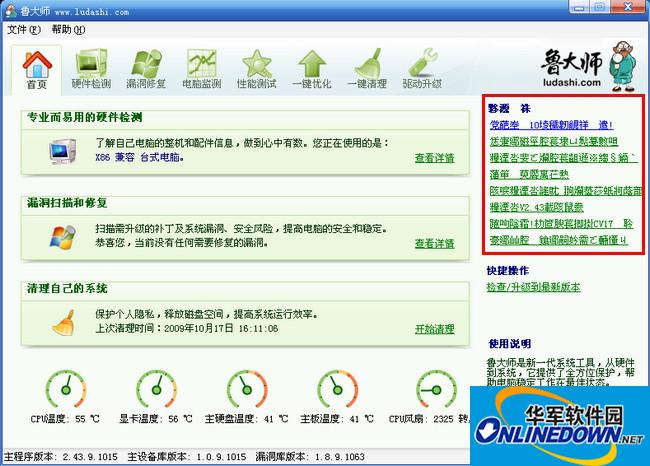Click the computer monitor icon in hardware section

tap(63, 152)
